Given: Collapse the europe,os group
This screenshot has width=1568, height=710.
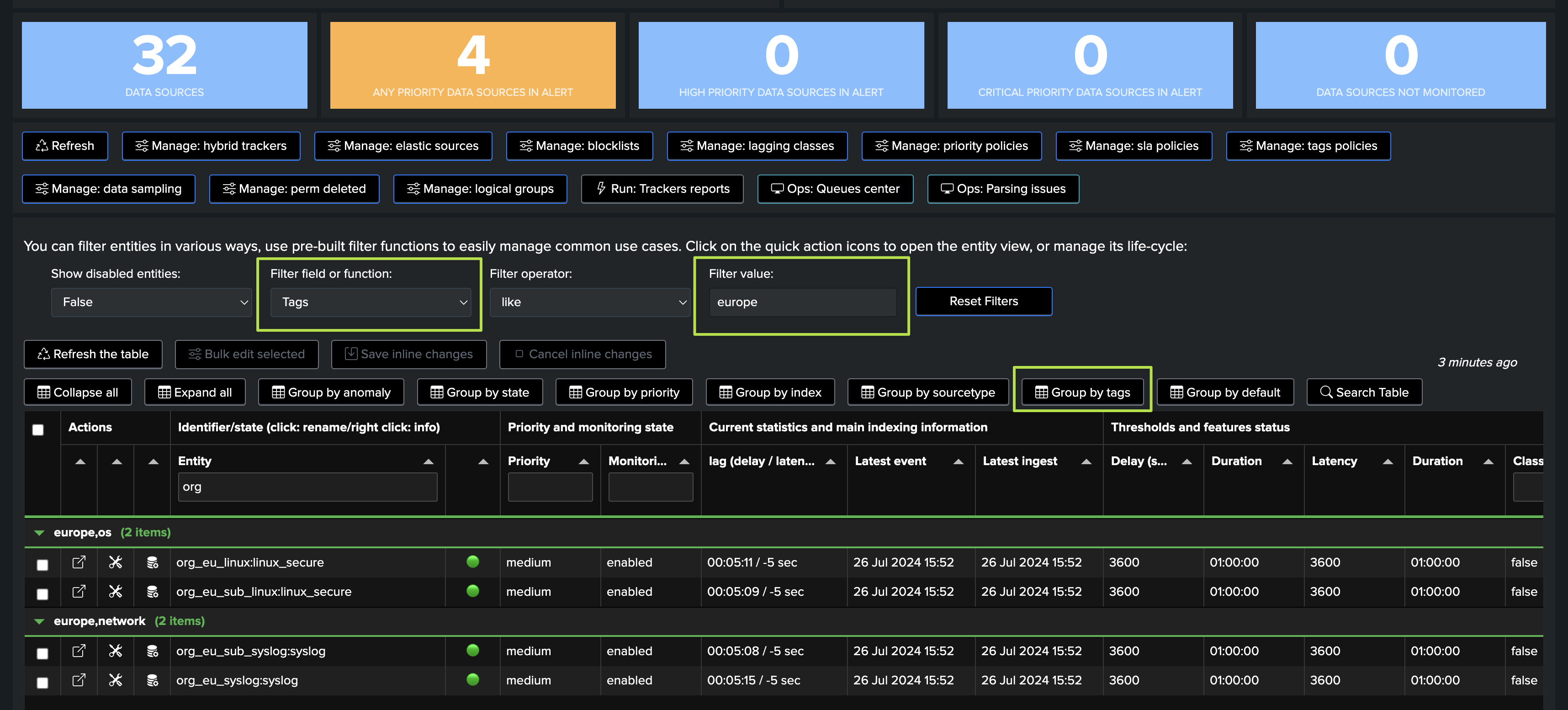Looking at the screenshot, I should 40,533.
